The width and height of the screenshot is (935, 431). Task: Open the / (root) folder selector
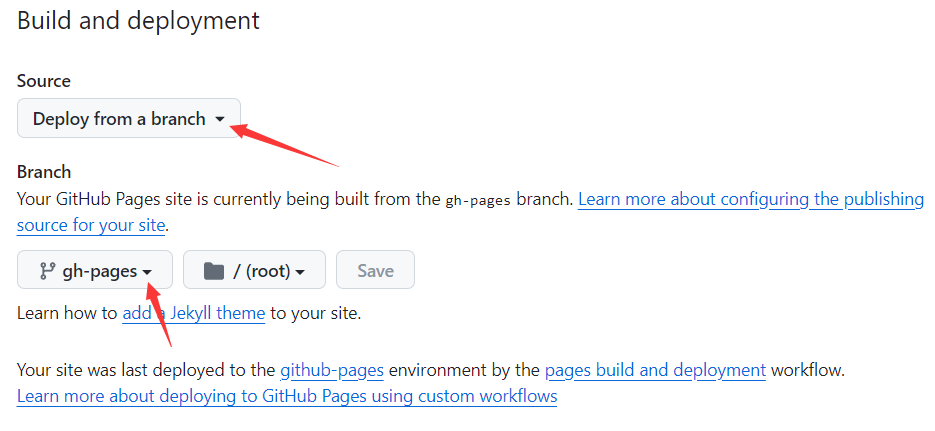(254, 269)
